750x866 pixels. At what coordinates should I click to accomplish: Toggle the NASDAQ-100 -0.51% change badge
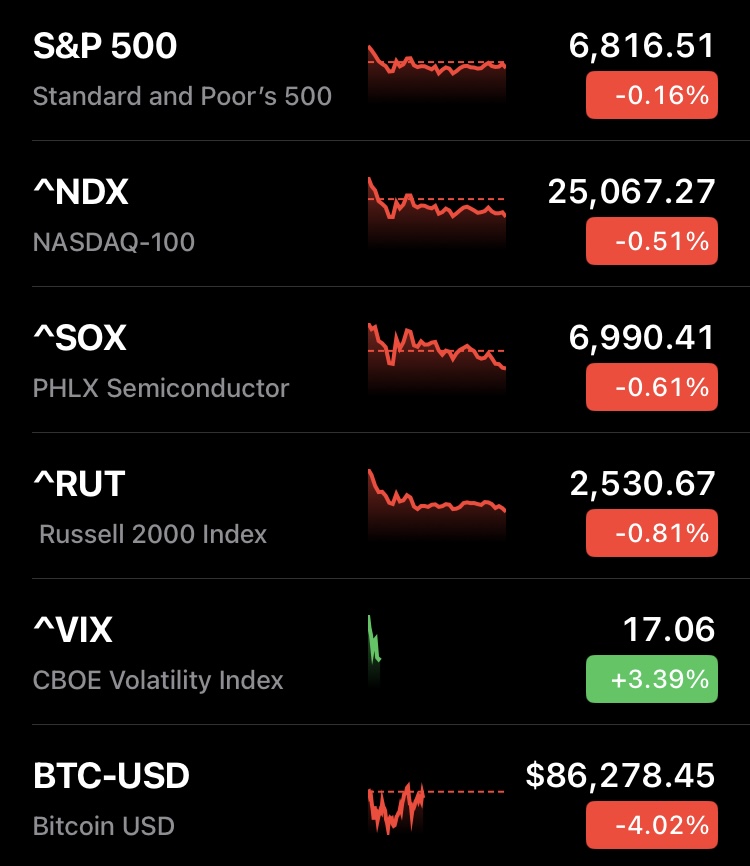(651, 241)
